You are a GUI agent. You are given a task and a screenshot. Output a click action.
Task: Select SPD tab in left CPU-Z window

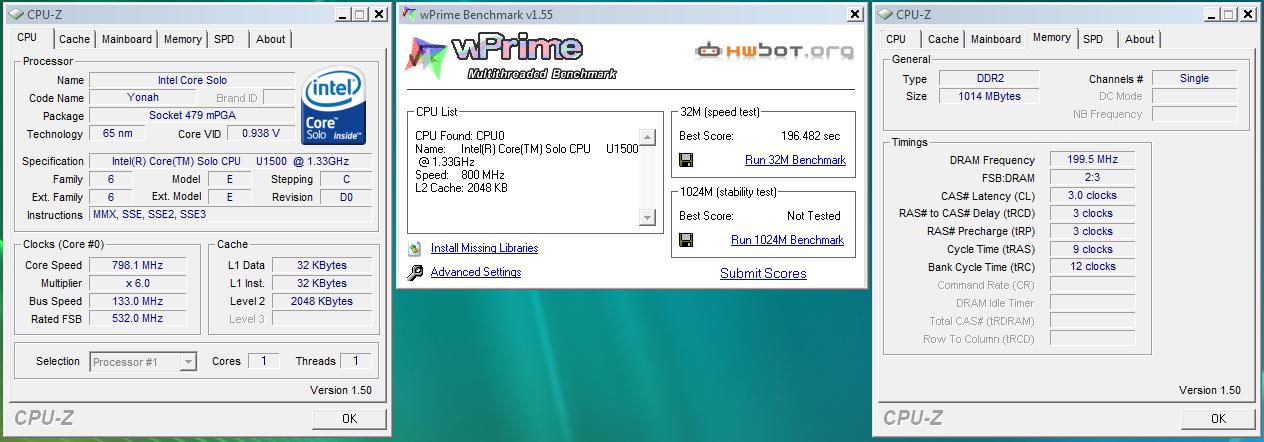click(x=225, y=39)
